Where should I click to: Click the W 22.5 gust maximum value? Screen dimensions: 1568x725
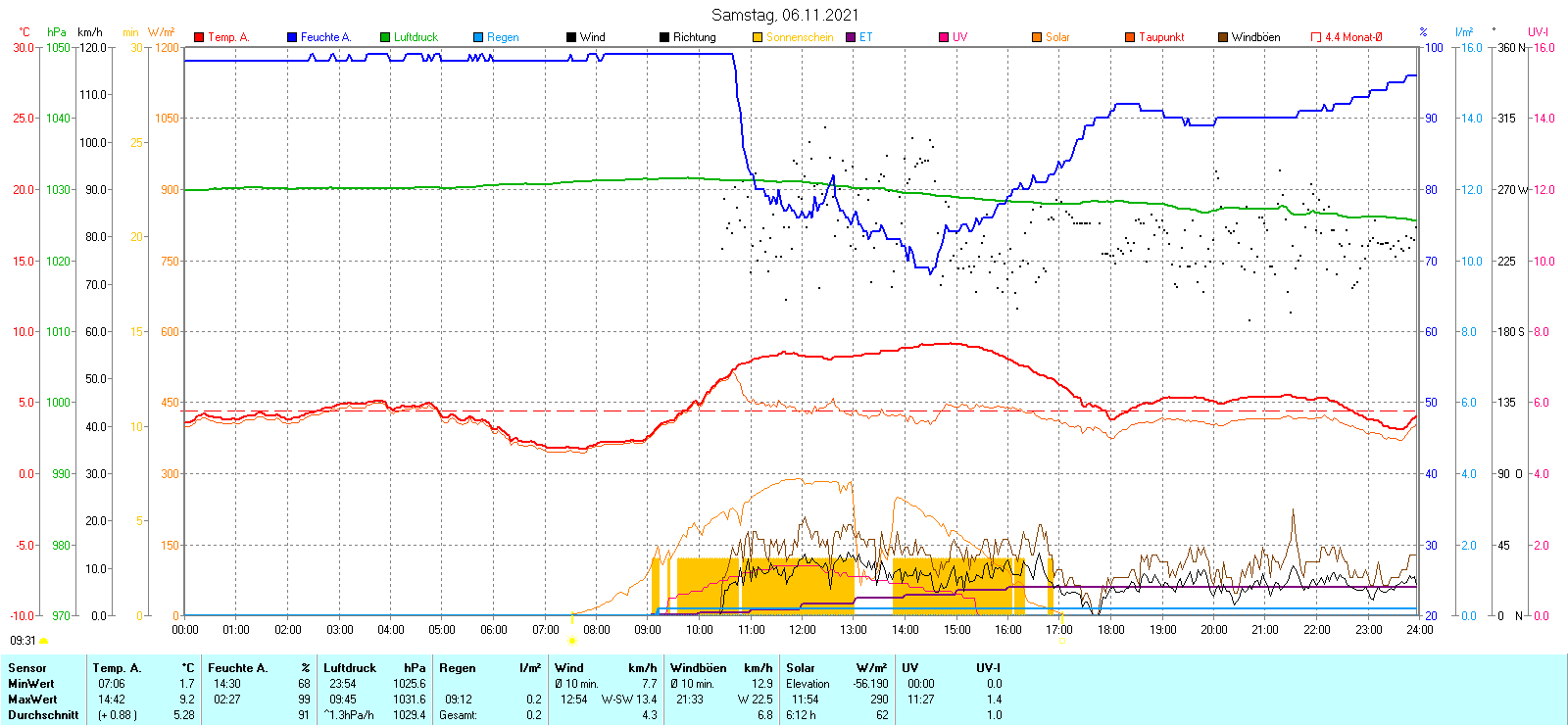(756, 700)
